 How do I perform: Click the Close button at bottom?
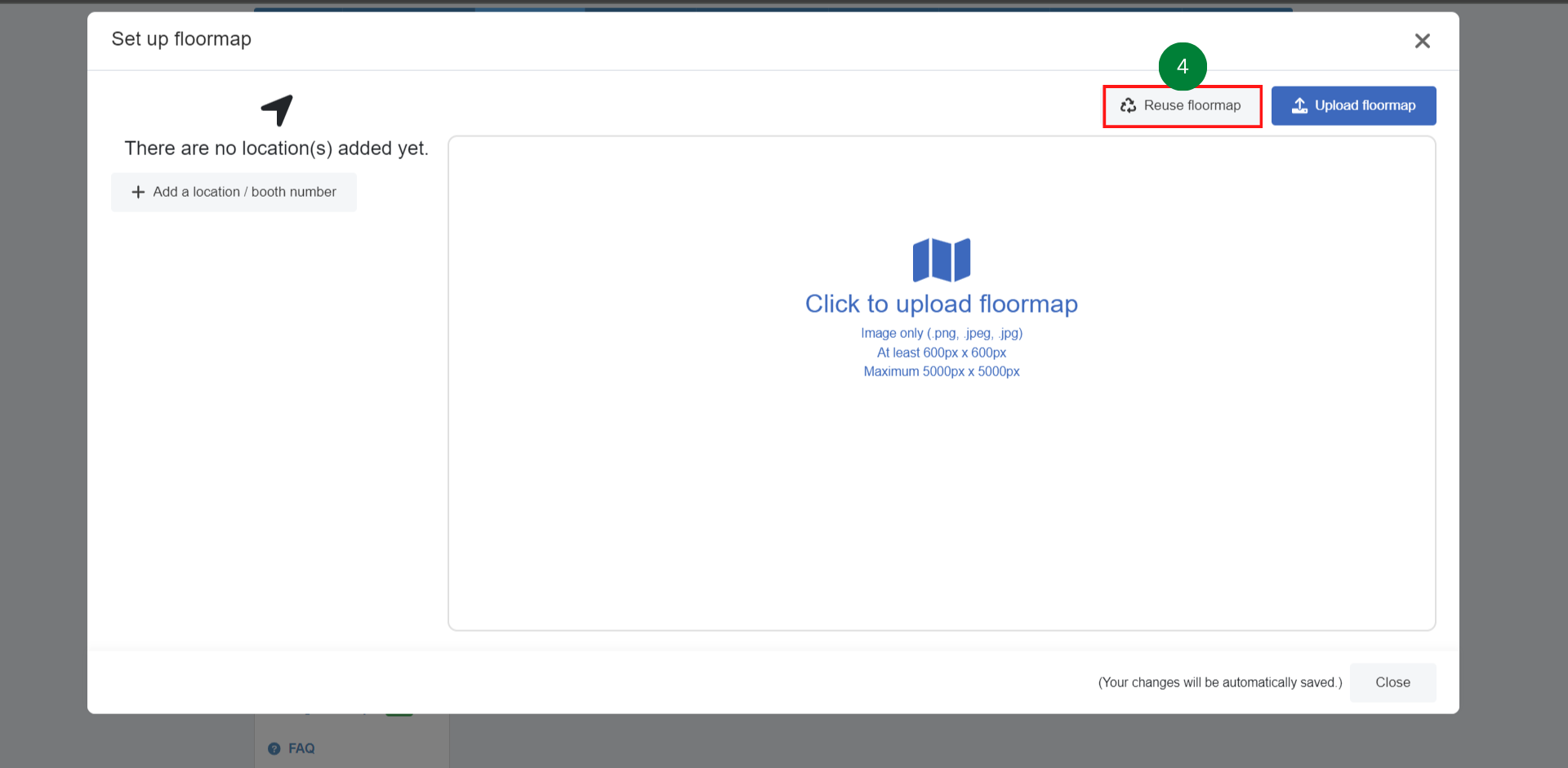pyautogui.click(x=1392, y=682)
